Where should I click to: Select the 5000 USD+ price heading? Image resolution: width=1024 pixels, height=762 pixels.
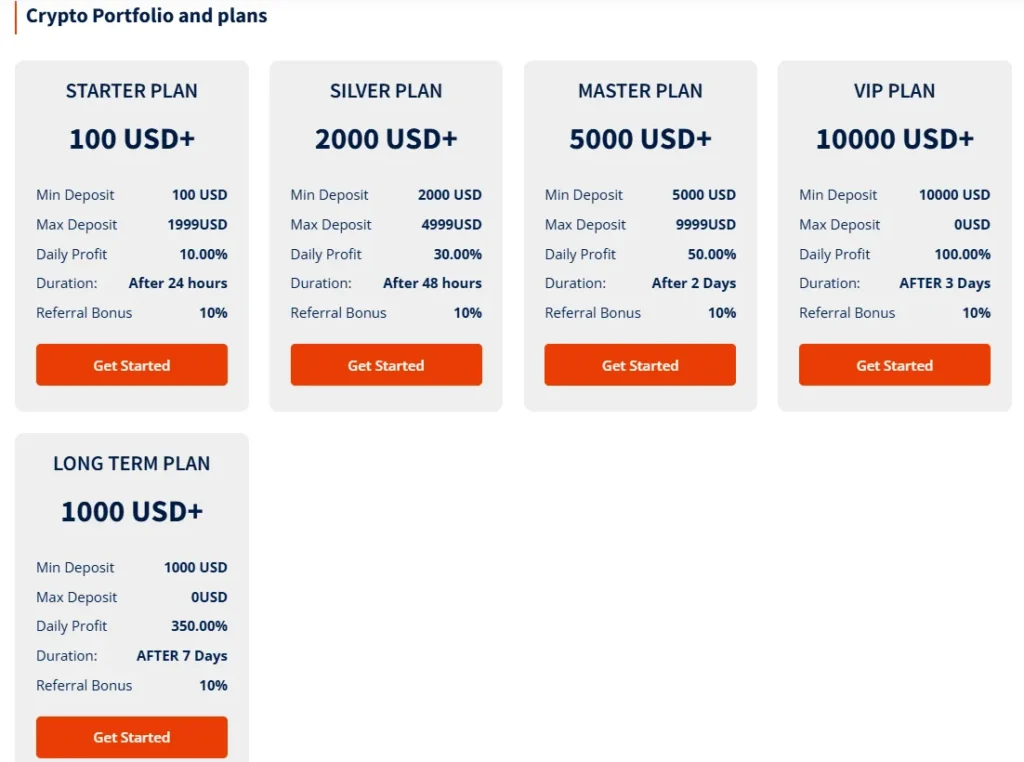pos(640,139)
